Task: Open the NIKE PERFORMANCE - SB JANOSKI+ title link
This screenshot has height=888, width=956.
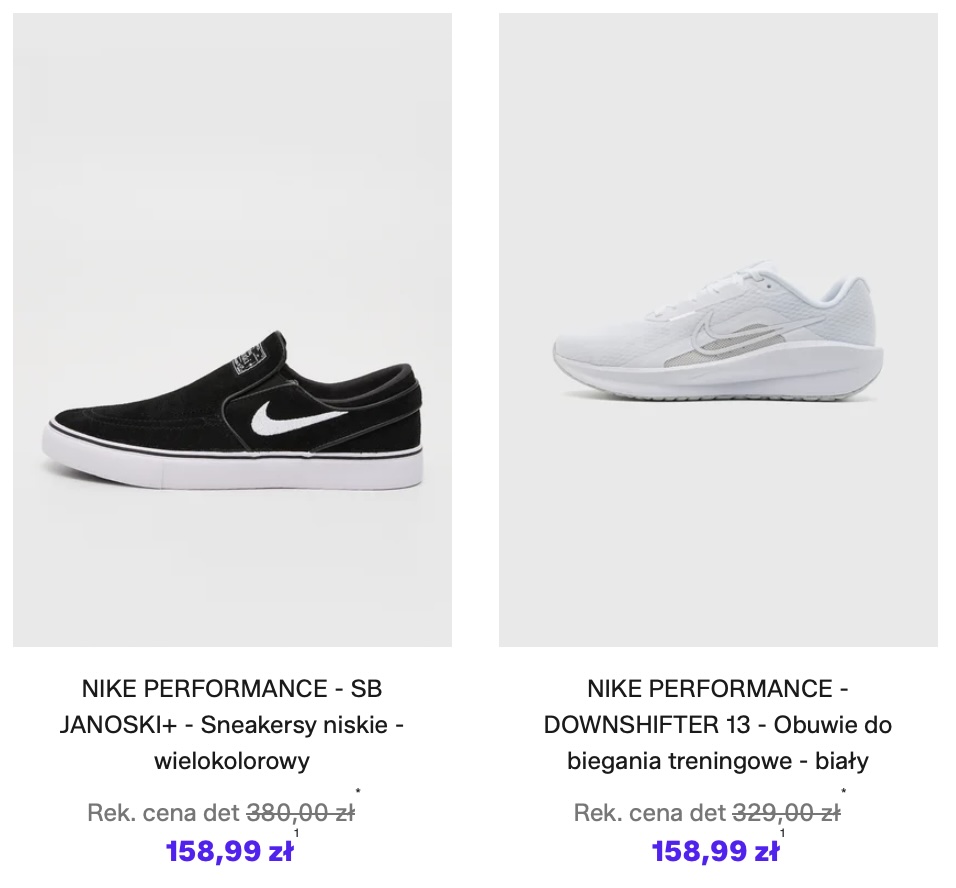Action: (x=232, y=689)
